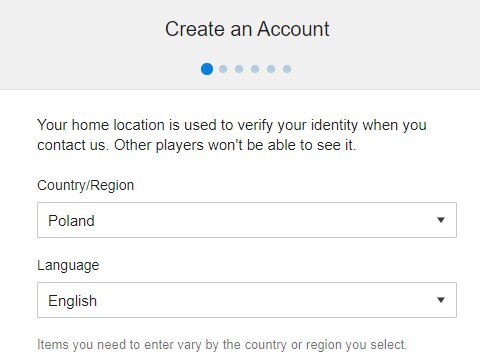Screen dimensions: 480x363
Task: Click the Language dropdown arrow
Action: (441, 300)
